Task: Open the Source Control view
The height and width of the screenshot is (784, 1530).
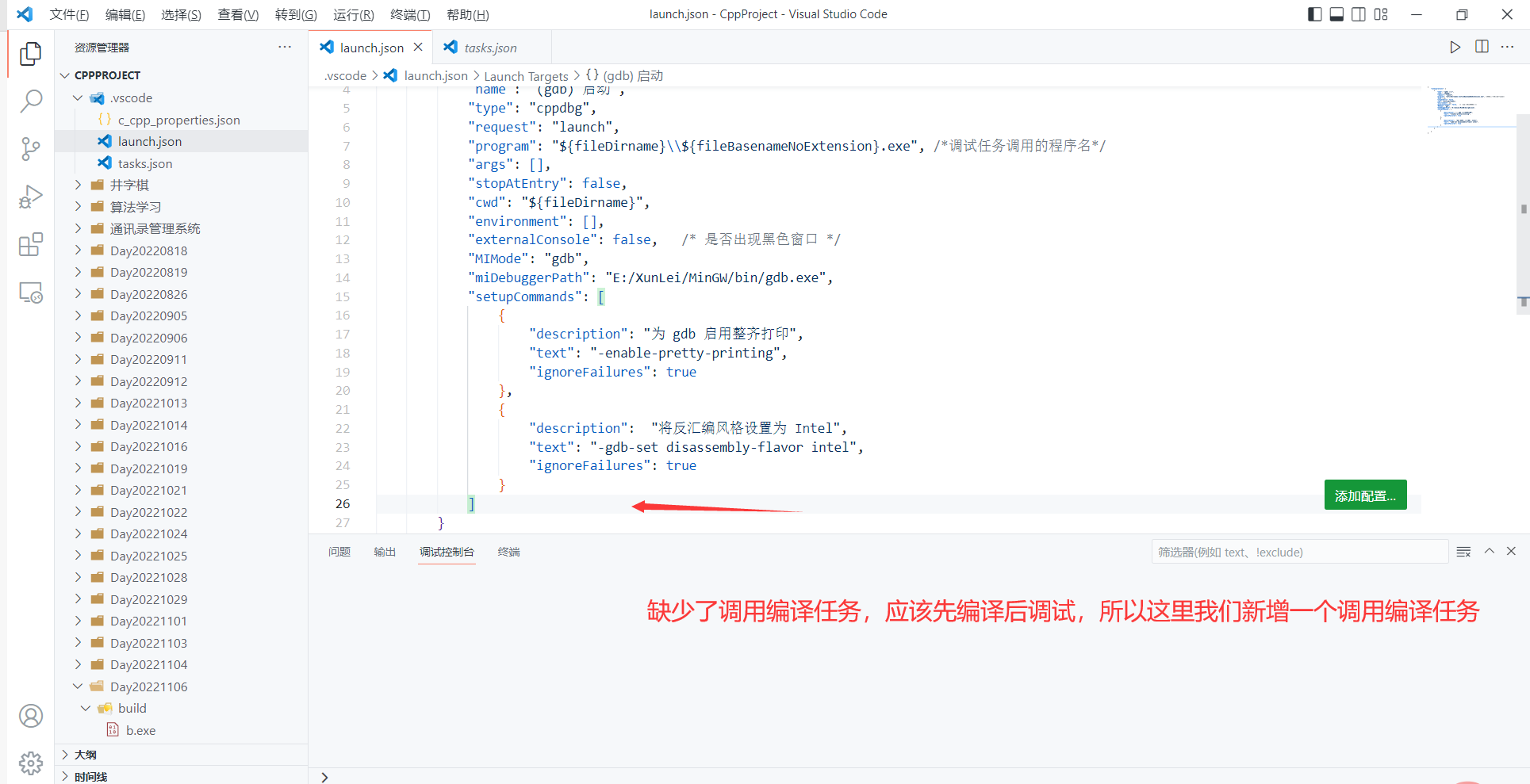Action: point(31,148)
